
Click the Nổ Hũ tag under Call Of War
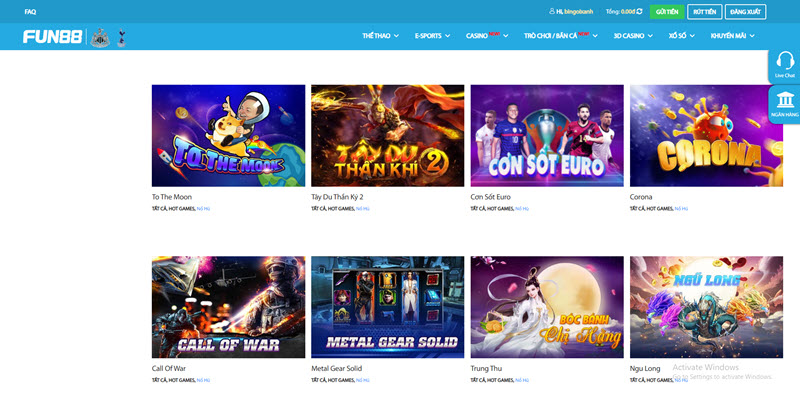(203, 380)
